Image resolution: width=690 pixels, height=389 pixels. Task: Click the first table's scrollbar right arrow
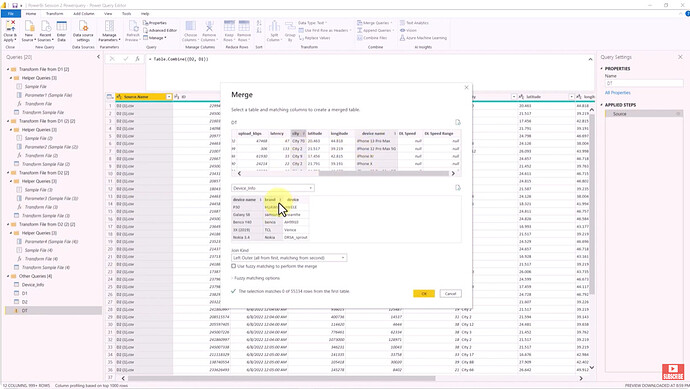(453, 173)
